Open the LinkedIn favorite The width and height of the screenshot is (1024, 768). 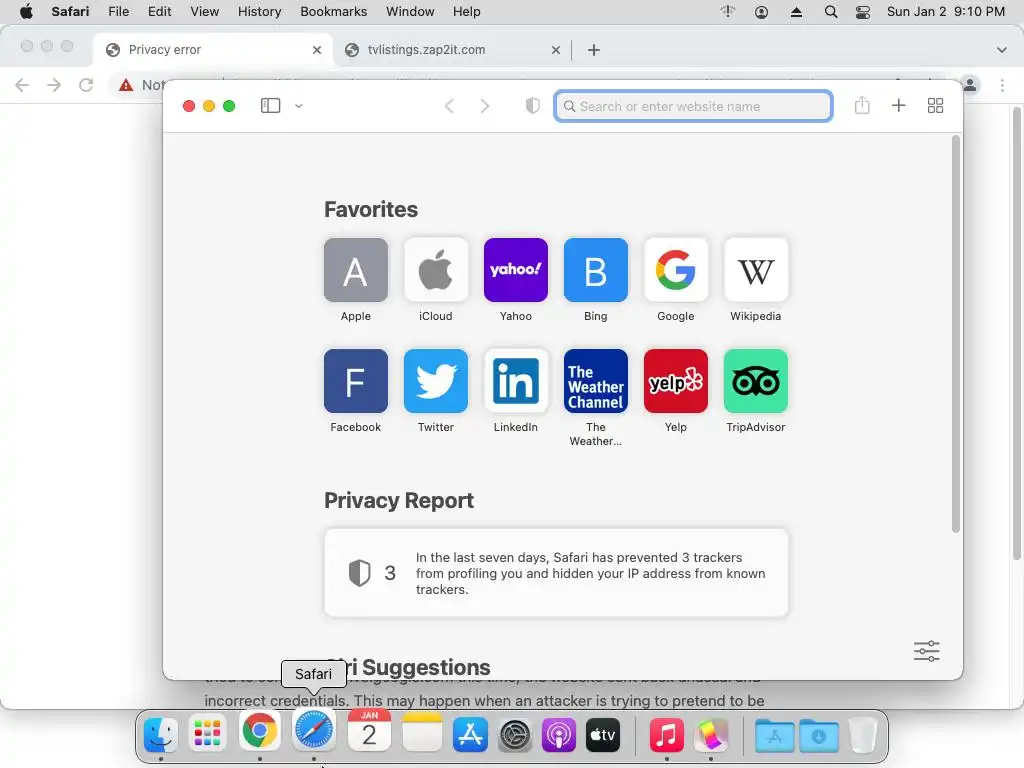pyautogui.click(x=515, y=381)
